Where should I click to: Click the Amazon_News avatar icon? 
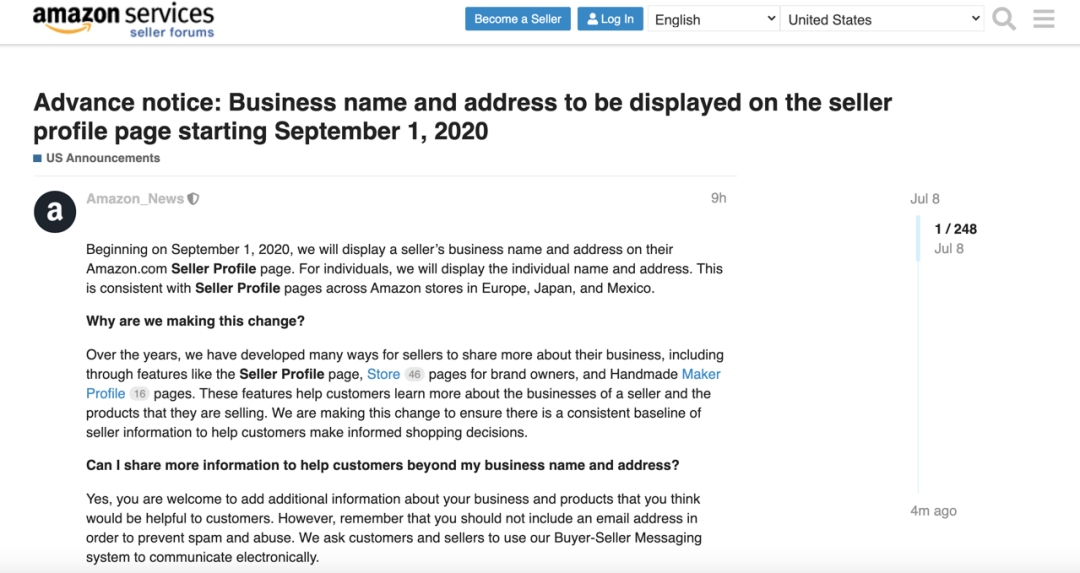coord(54,211)
